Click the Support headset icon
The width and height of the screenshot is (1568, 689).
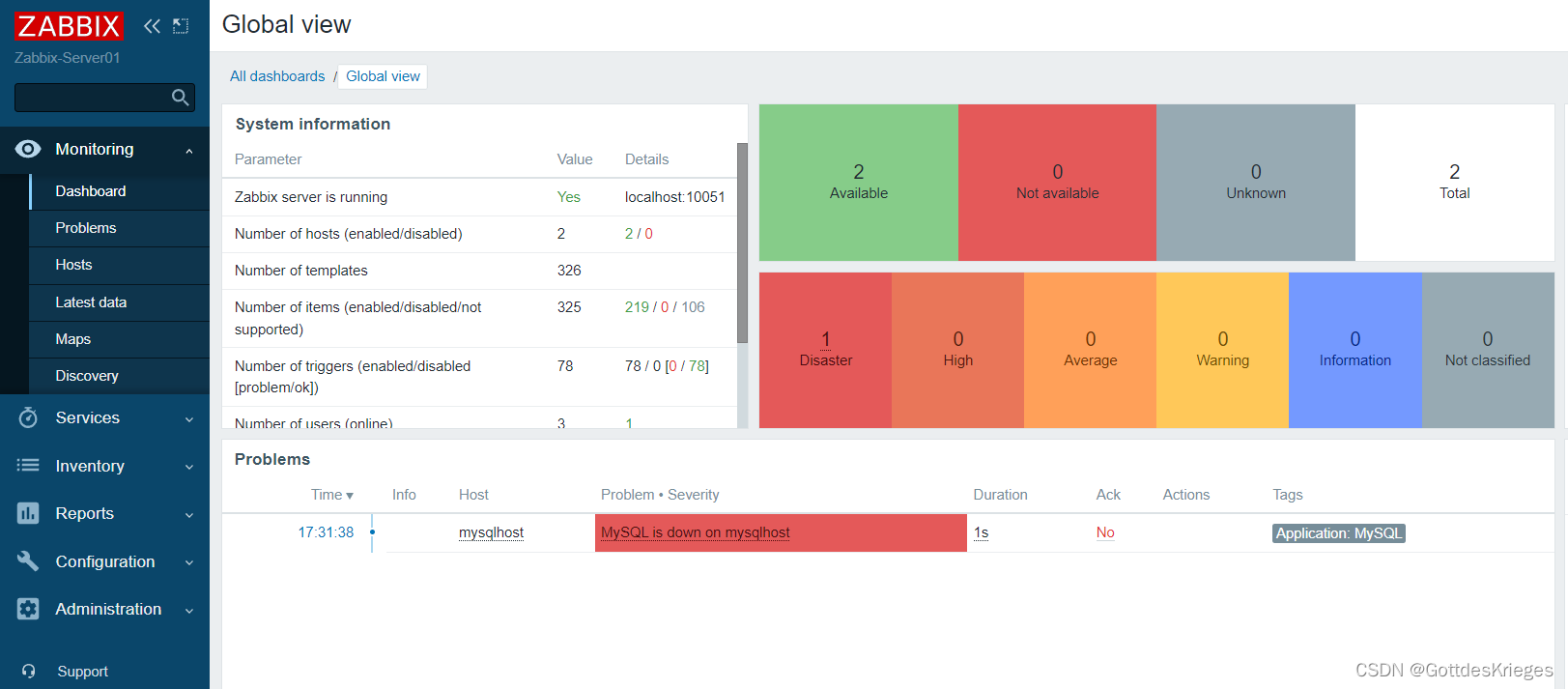point(28,672)
